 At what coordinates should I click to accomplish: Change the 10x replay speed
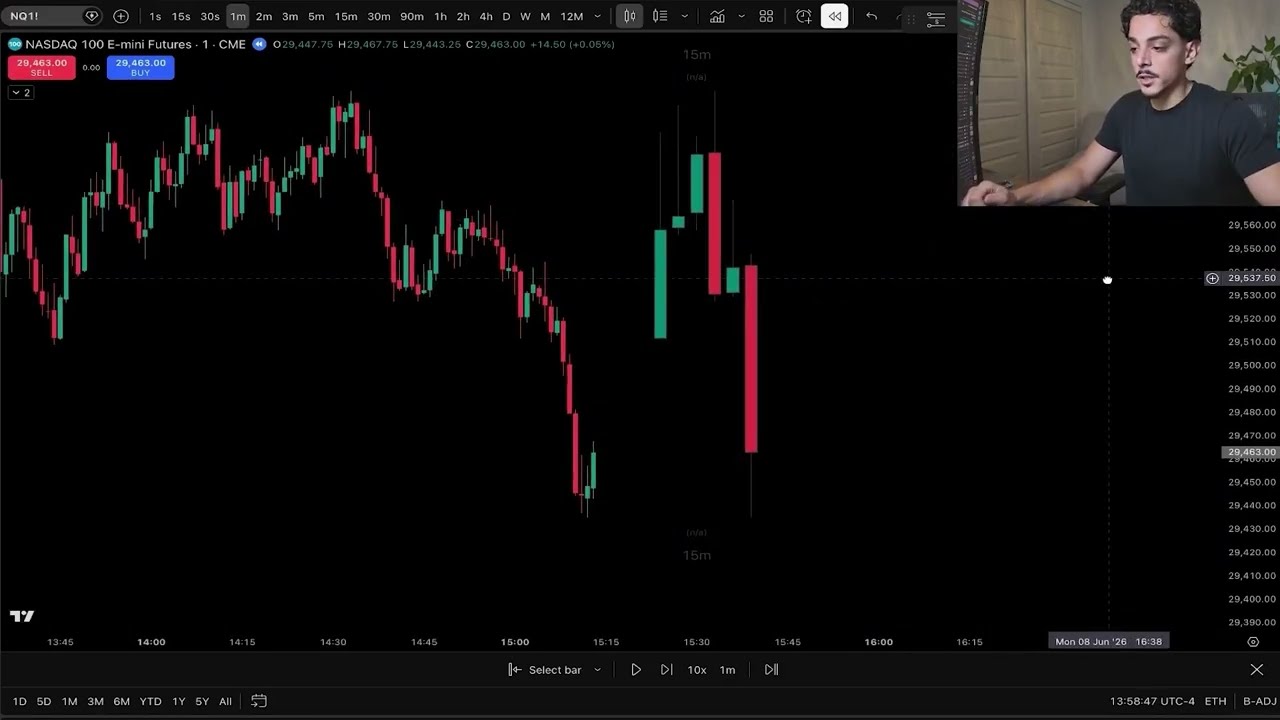[697, 670]
